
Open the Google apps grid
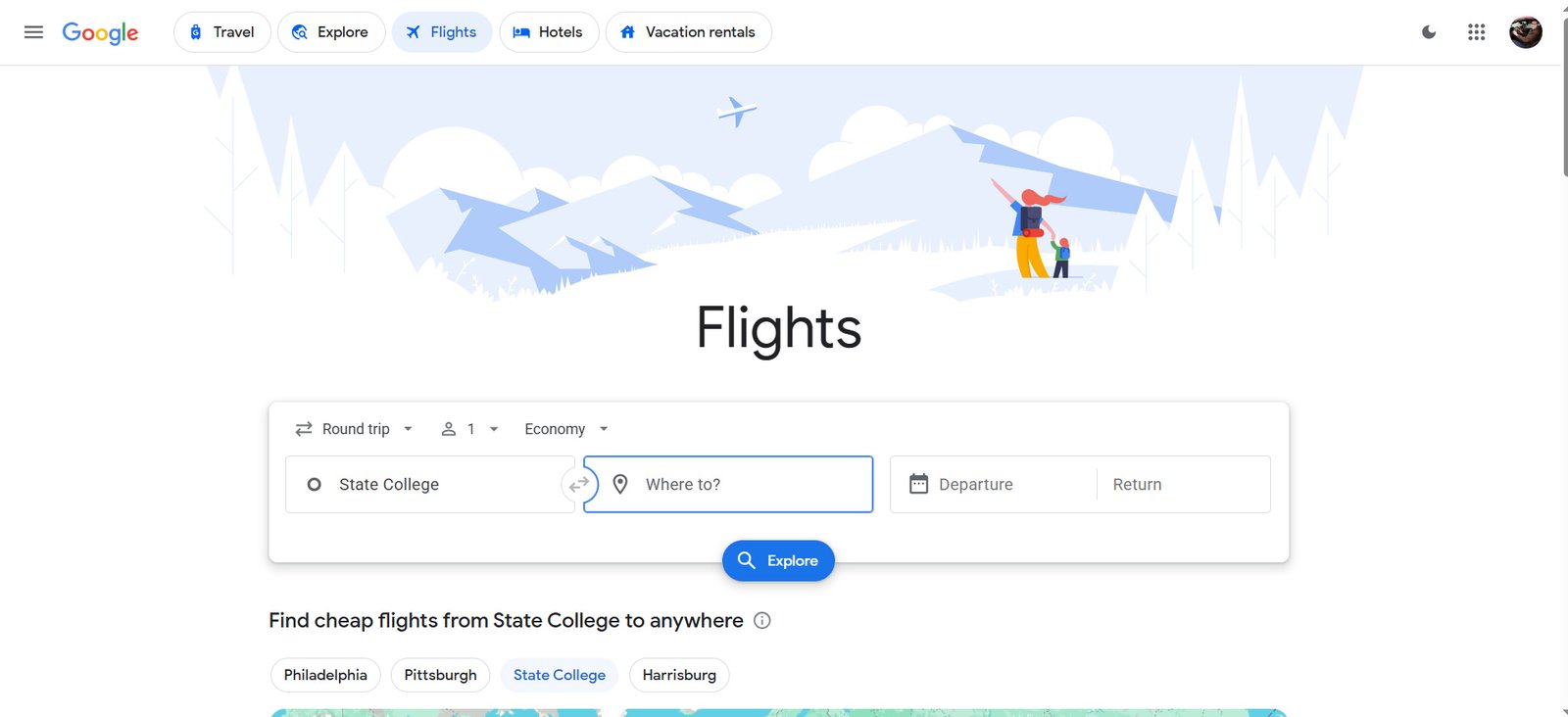(1477, 32)
